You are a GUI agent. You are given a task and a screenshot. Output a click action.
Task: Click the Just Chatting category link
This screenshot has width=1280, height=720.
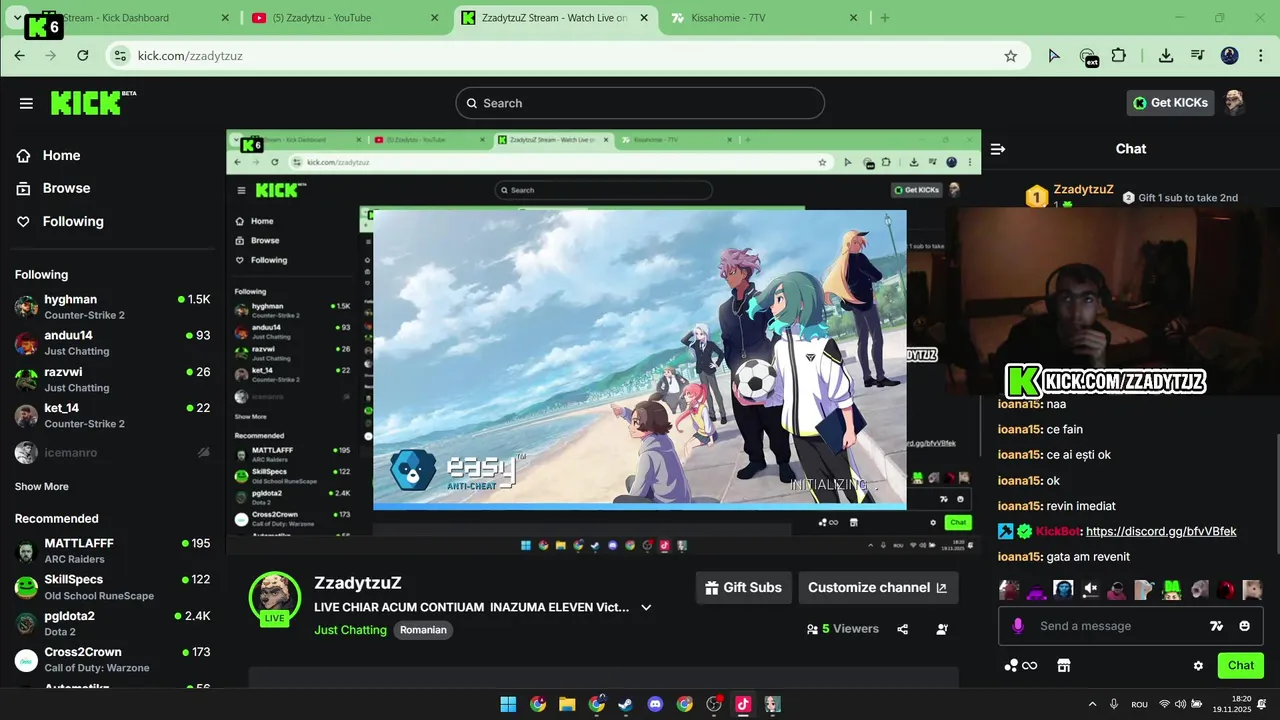point(350,630)
